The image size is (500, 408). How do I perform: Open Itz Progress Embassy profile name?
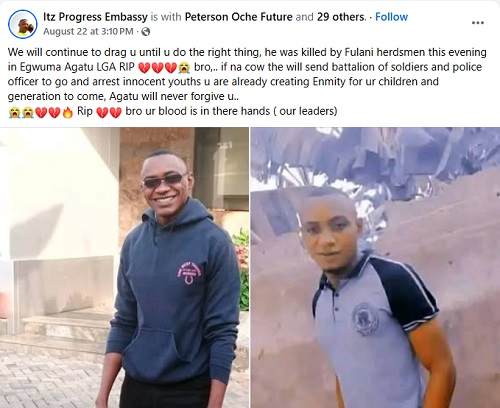[95, 17]
